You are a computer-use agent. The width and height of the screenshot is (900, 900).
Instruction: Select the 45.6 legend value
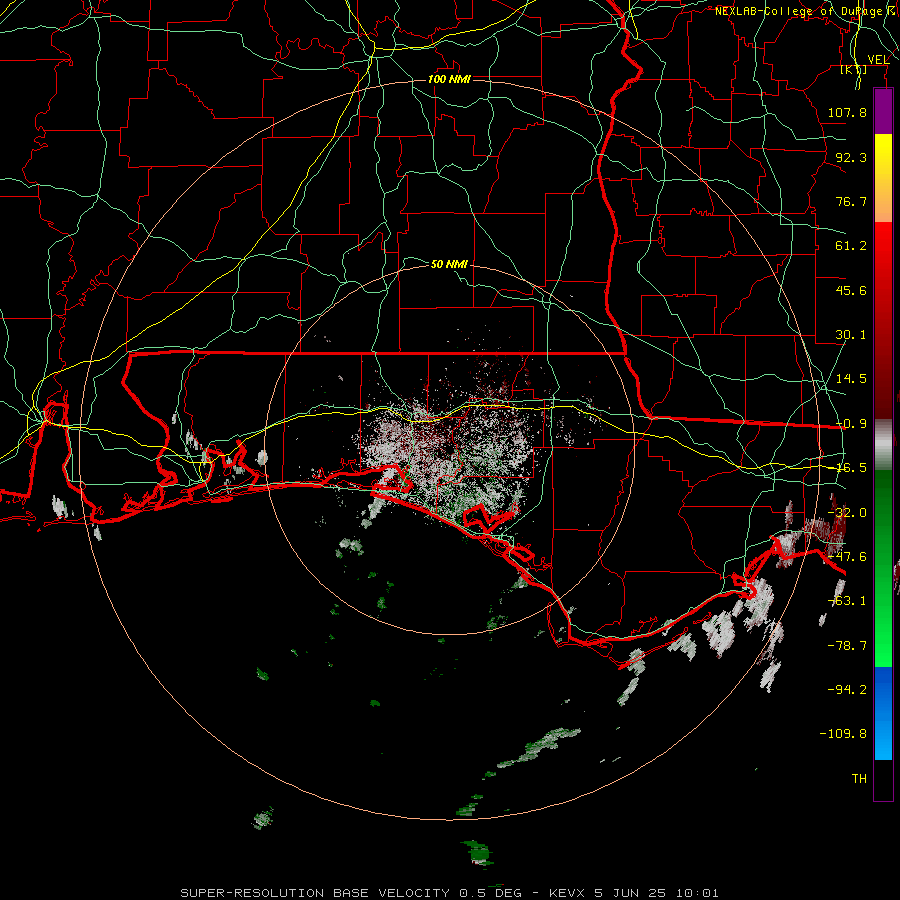[x=851, y=290]
